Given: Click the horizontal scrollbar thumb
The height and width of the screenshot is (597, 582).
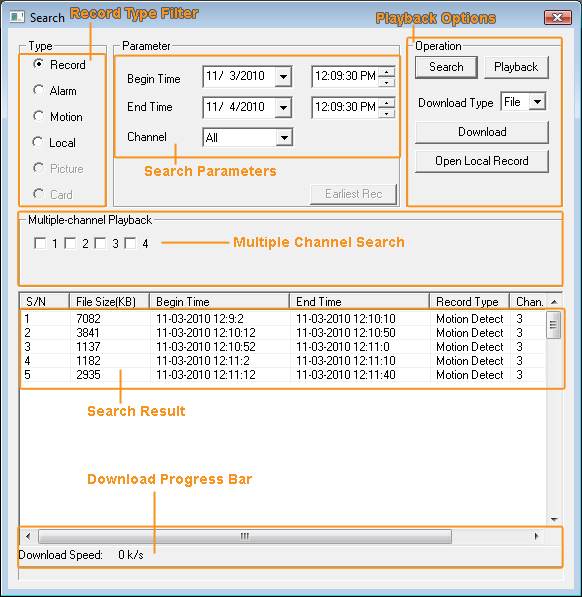Looking at the screenshot, I should pos(245,536).
